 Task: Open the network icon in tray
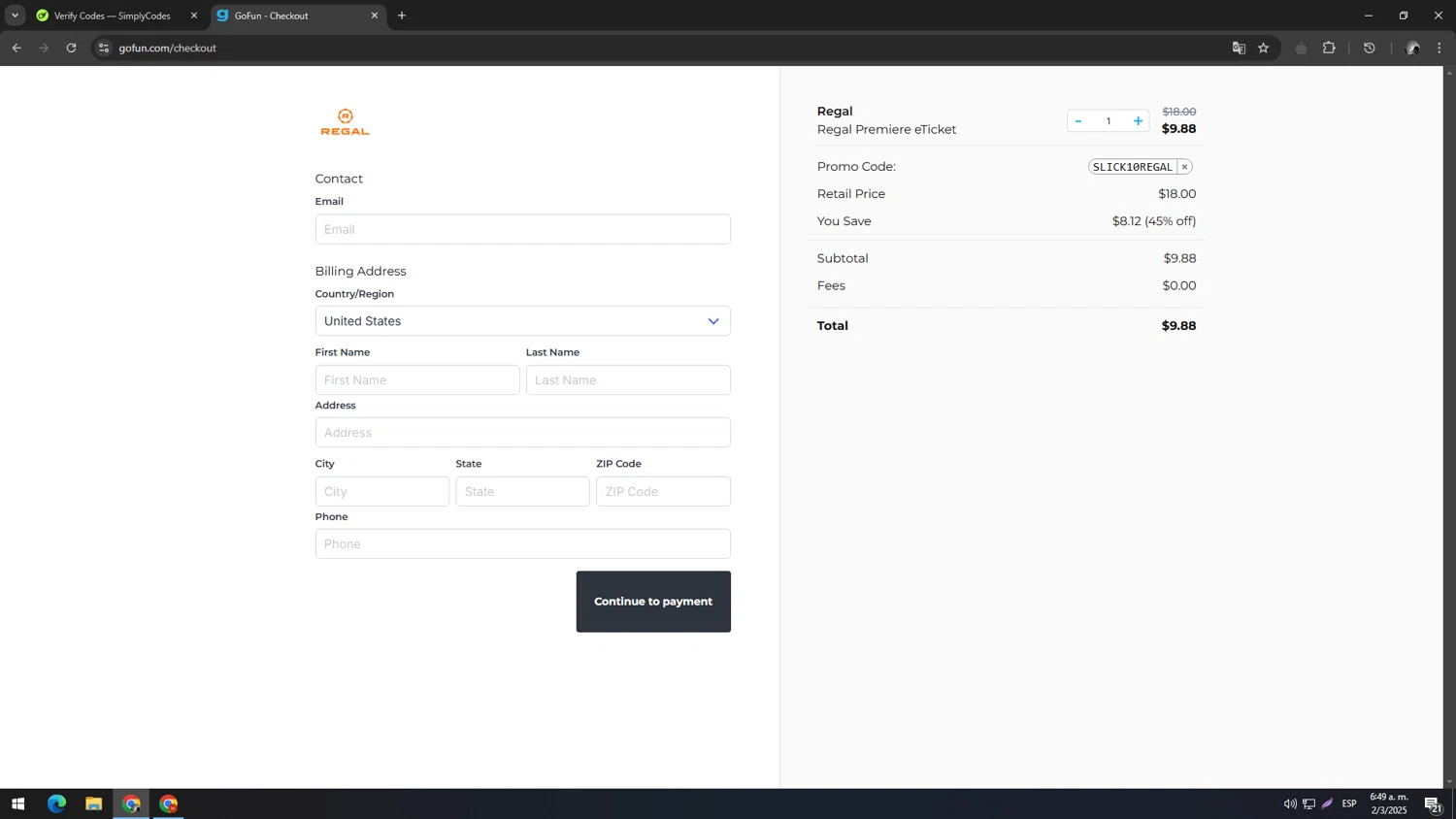pos(1308,803)
